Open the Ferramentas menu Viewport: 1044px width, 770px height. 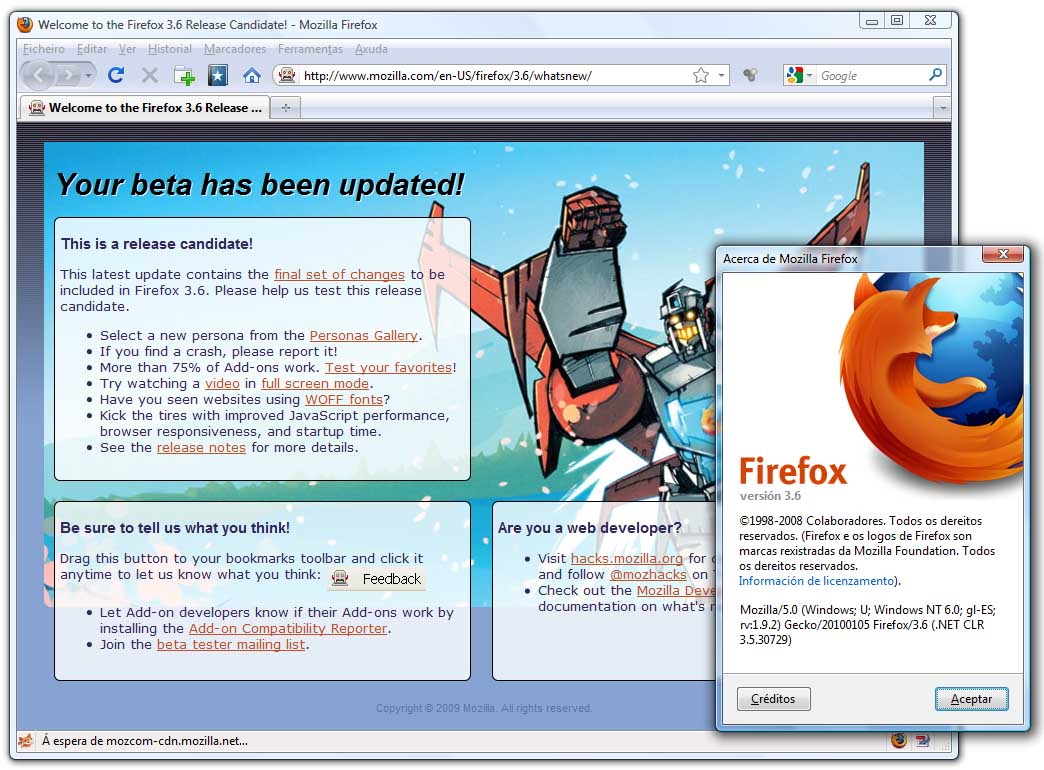310,49
